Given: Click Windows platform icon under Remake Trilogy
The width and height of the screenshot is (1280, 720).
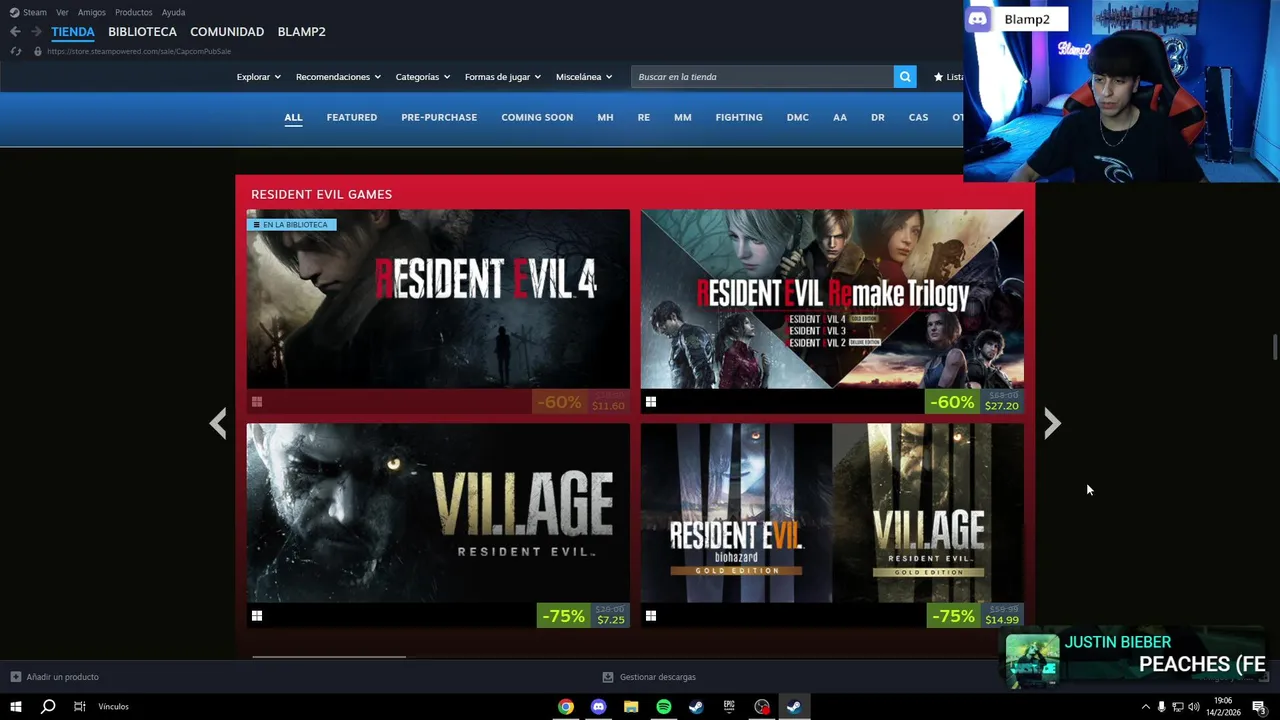Looking at the screenshot, I should (651, 402).
